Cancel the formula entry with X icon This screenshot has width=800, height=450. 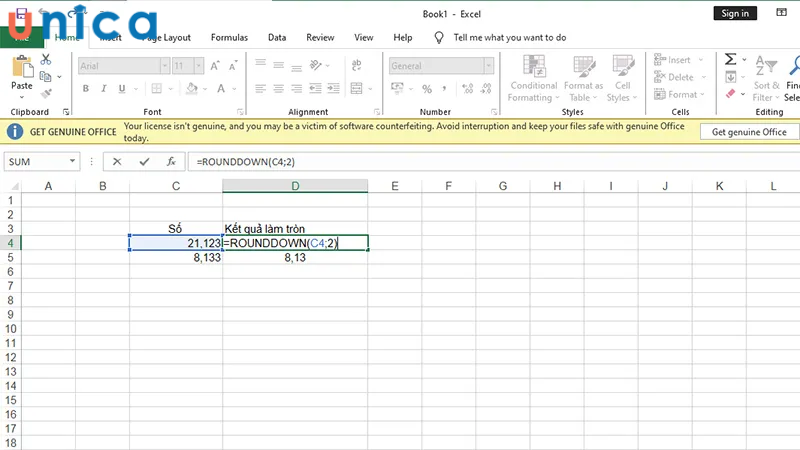coord(118,161)
